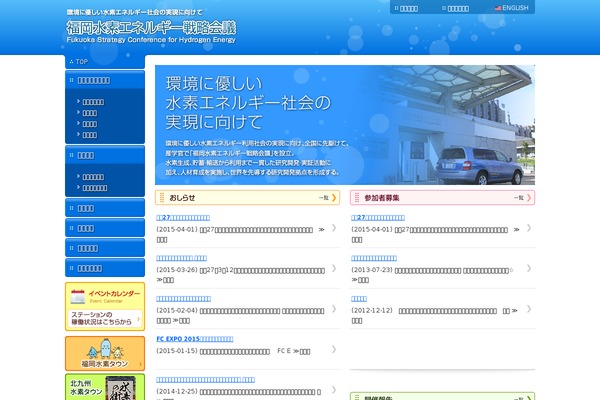Open the ステーションの稼働状況はこちらから link
The image size is (600, 400).
click(105, 318)
